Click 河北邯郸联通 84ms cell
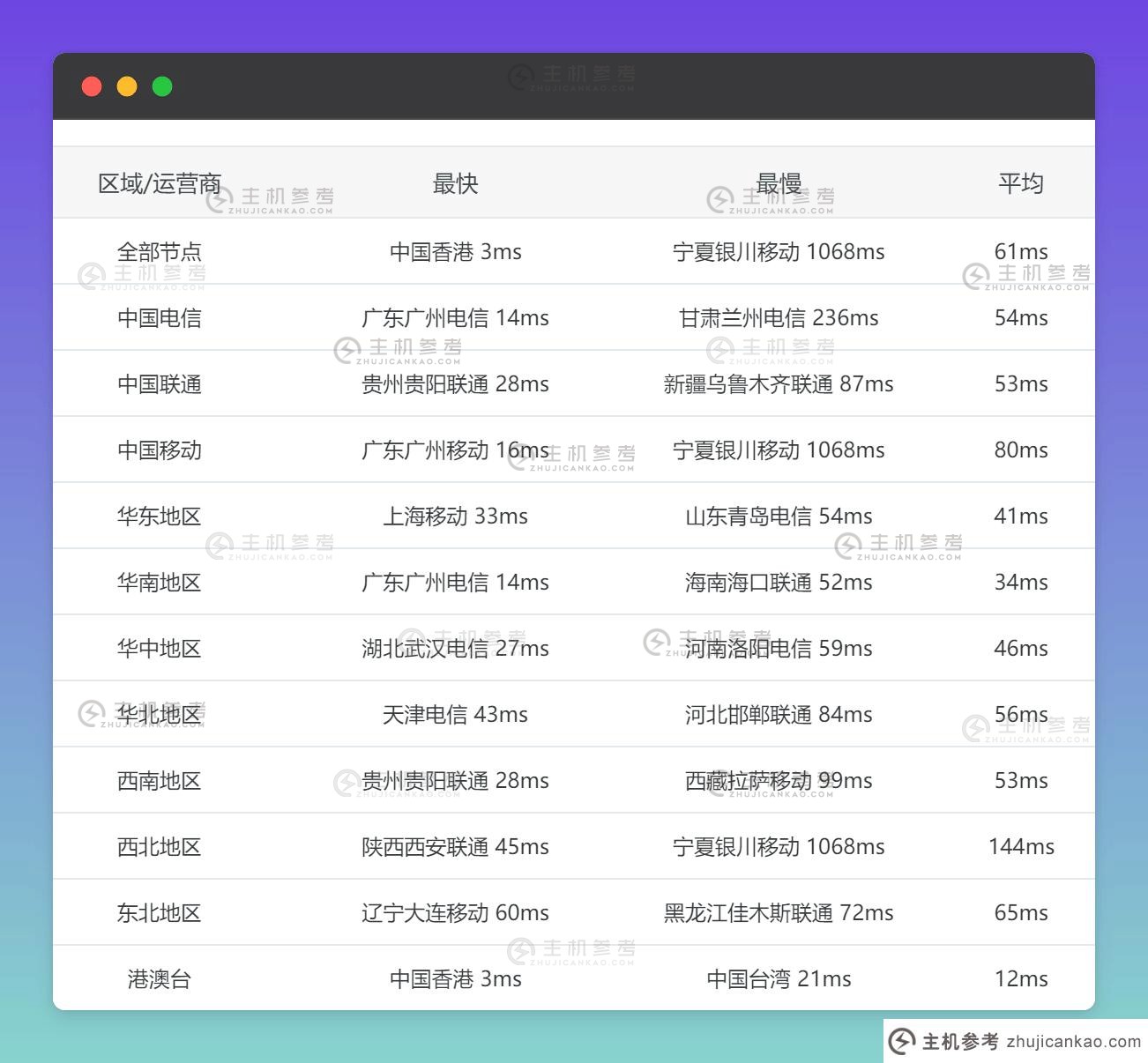This screenshot has width=1148, height=1063. click(x=779, y=715)
